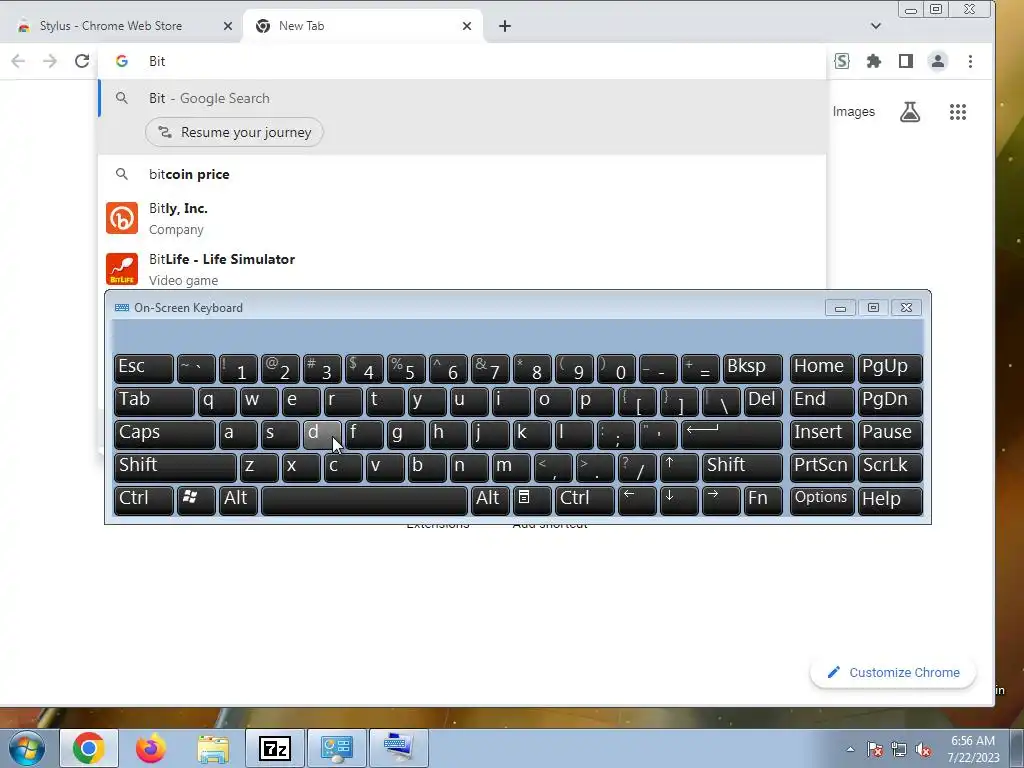Toggle the Fn key
1024x768 pixels.
point(763,501)
